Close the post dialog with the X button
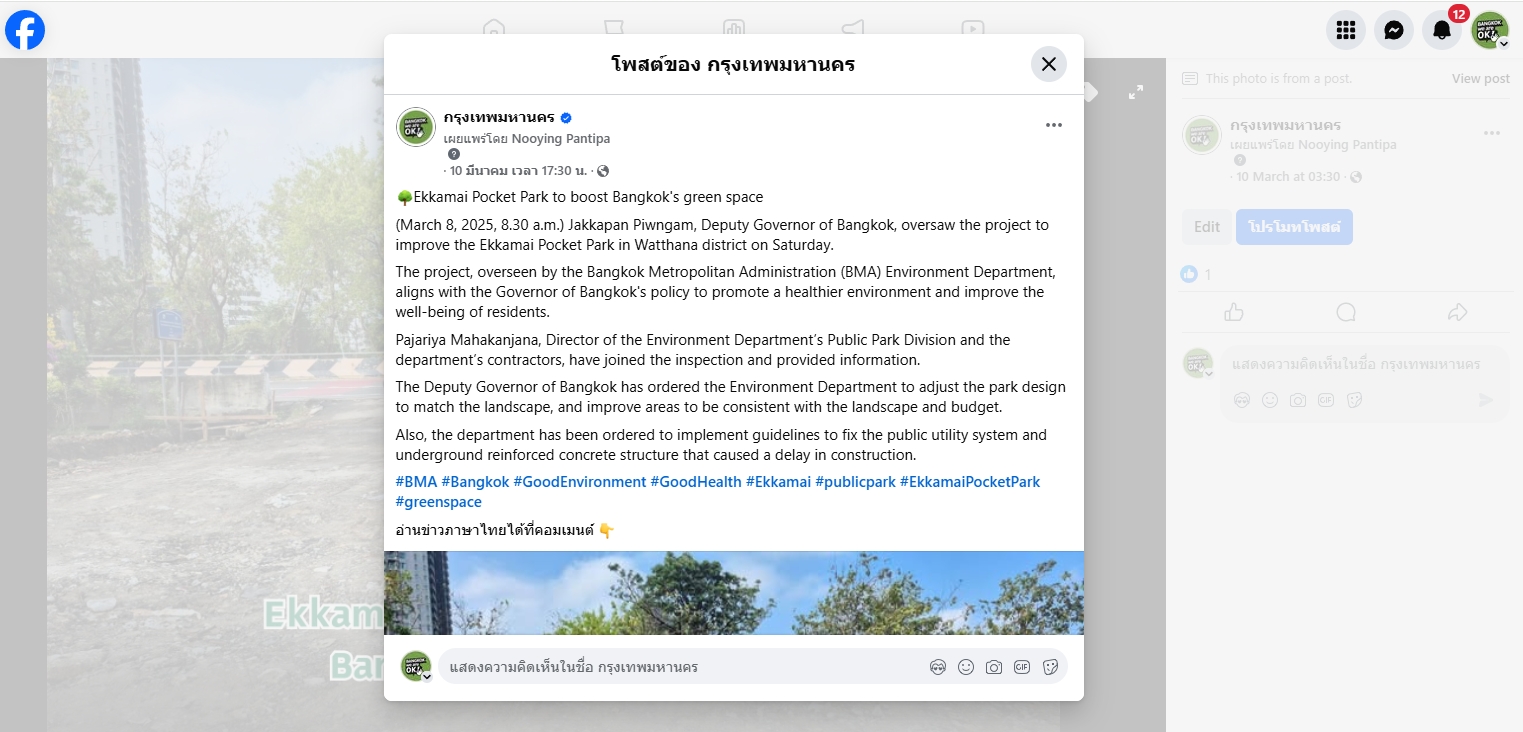 [1049, 64]
